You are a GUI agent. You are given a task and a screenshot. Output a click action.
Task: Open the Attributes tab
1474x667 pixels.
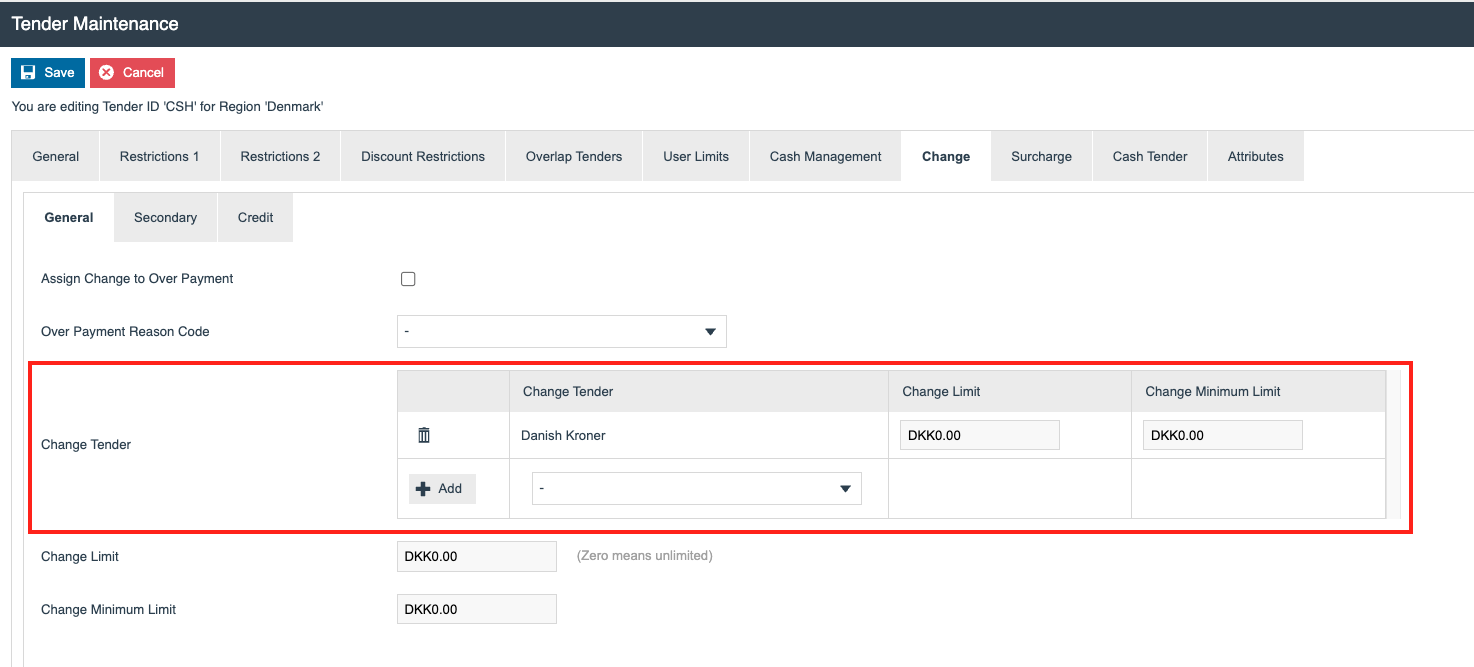pyautogui.click(x=1256, y=156)
